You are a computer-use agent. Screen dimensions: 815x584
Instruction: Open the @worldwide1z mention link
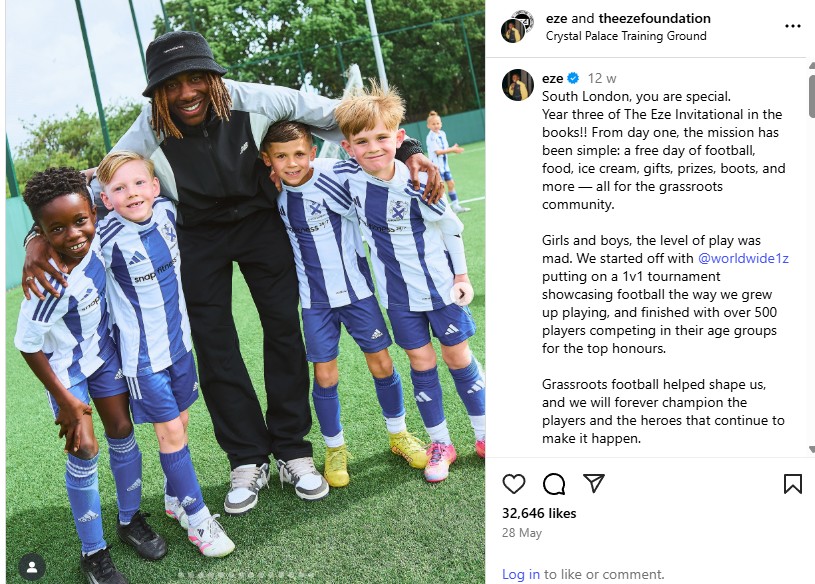point(743,258)
